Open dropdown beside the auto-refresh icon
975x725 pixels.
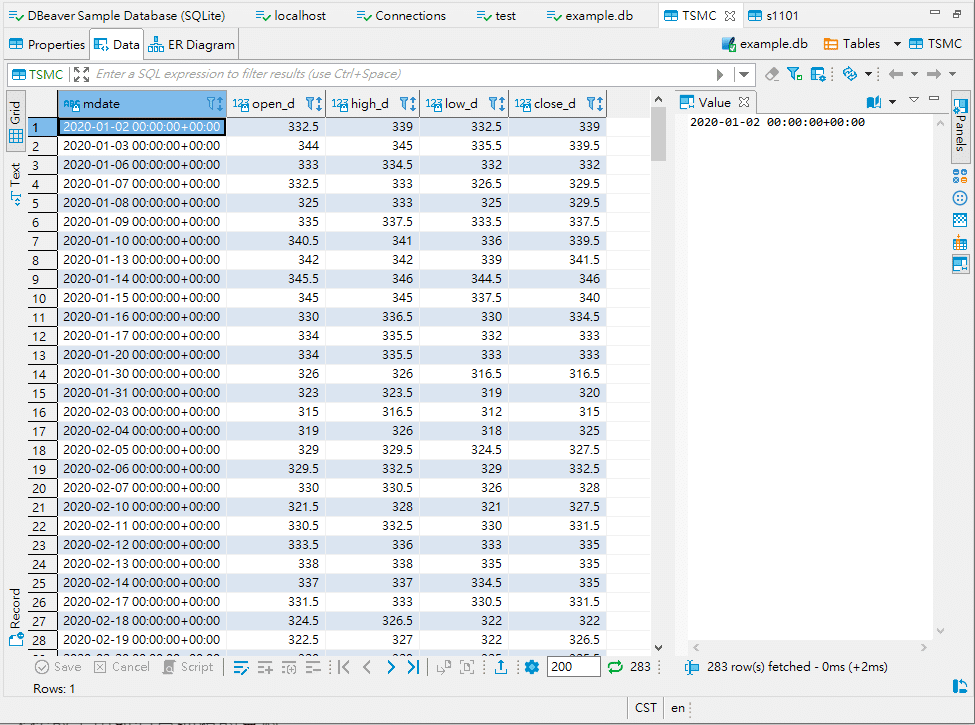pos(868,74)
